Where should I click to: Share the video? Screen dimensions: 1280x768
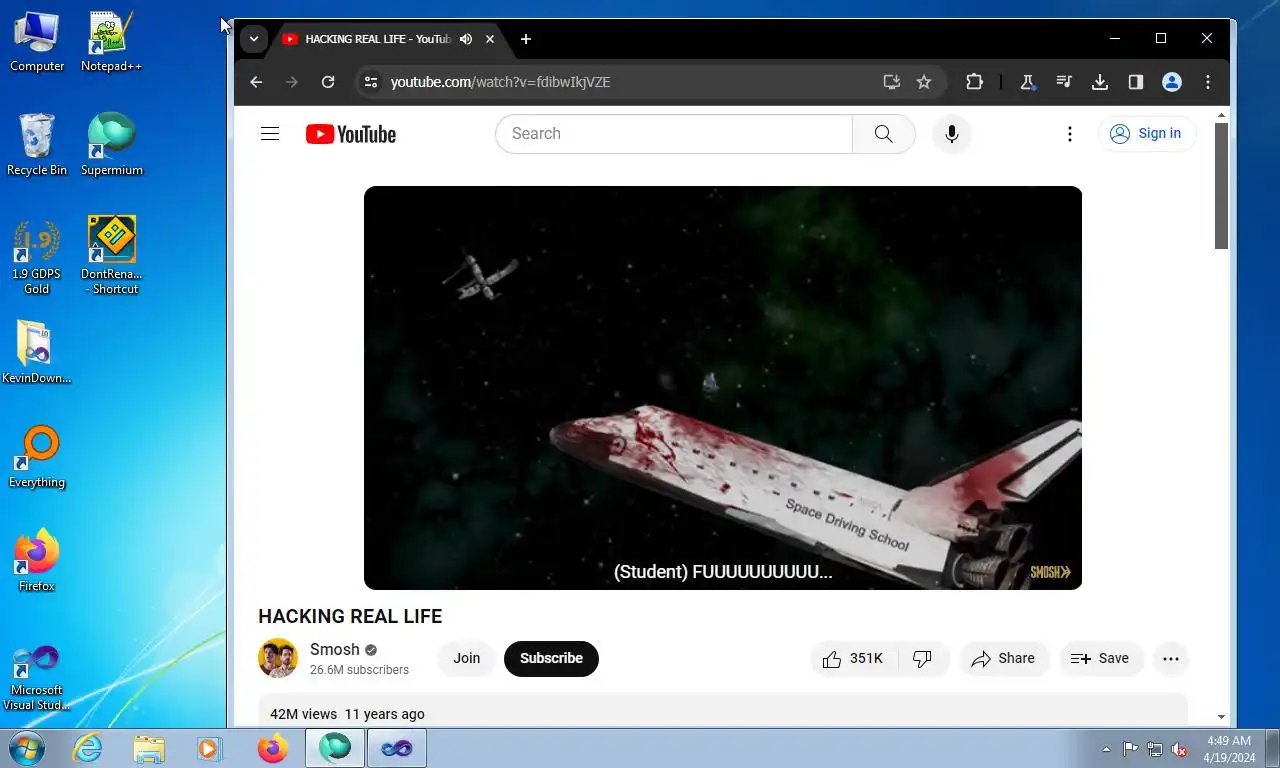[x=1004, y=658]
